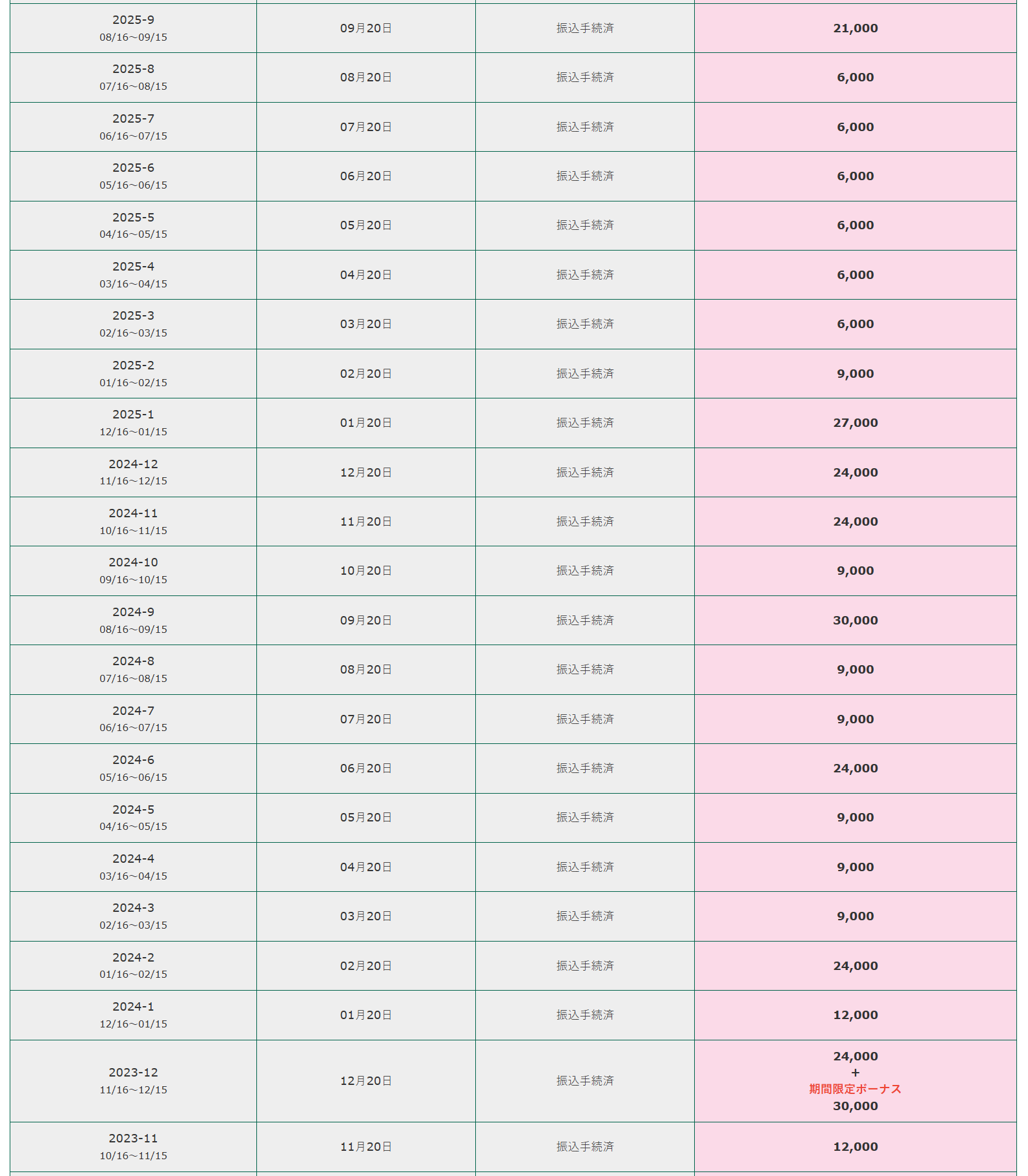Screen dimensions: 1028x1176
Task: Select the 07月20日 date in 2025-7 row
Action: click(365, 127)
